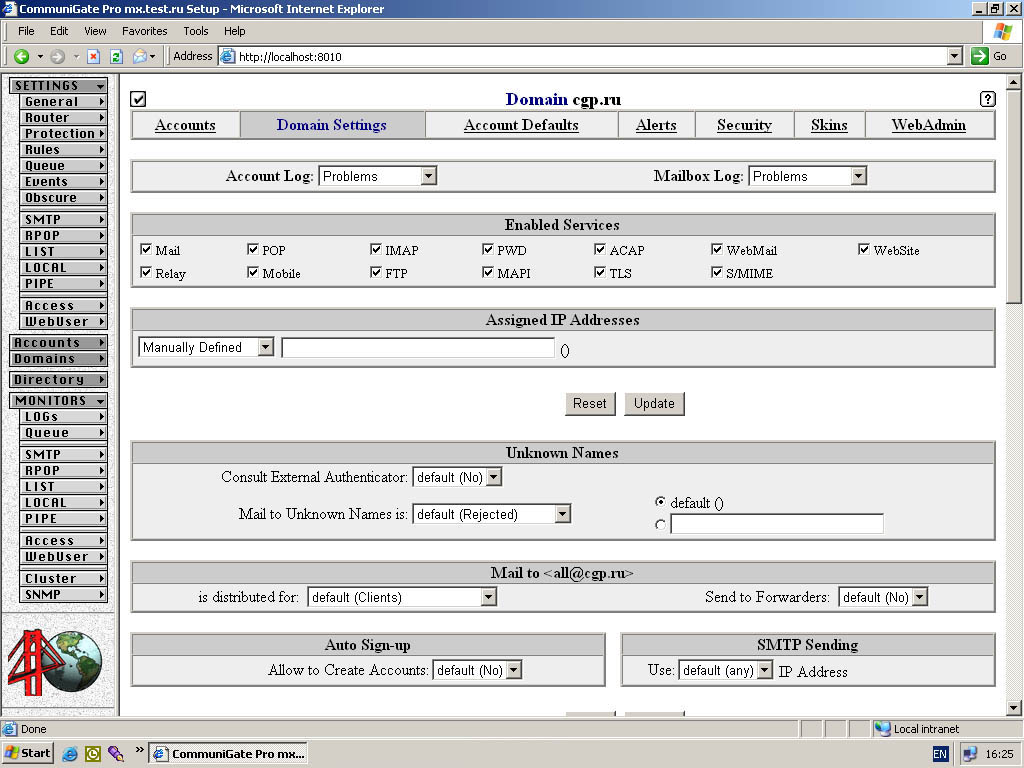Click the Reset button
Screen dimensions: 1024x768
coord(590,404)
